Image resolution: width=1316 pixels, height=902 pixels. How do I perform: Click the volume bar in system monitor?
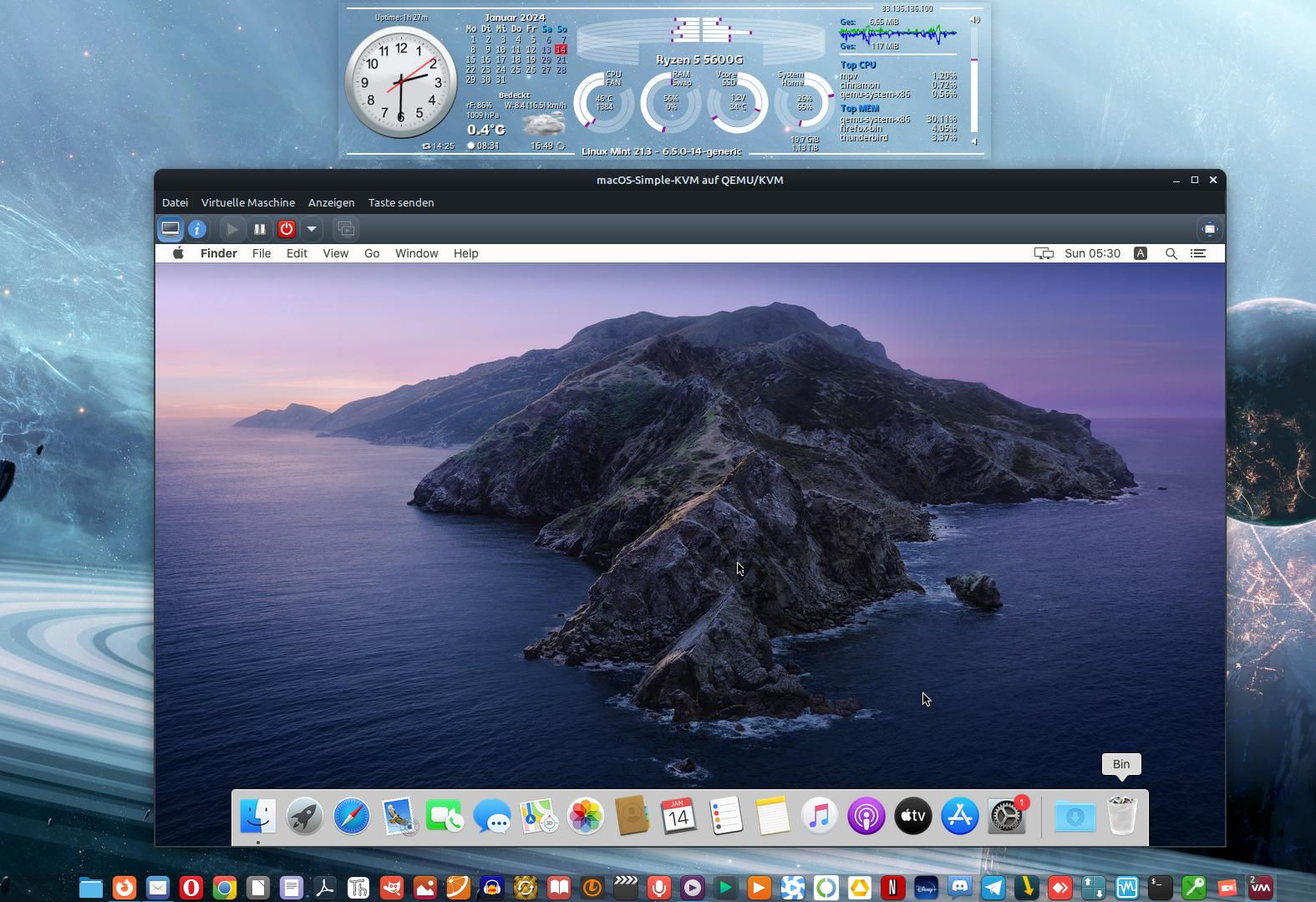click(973, 82)
